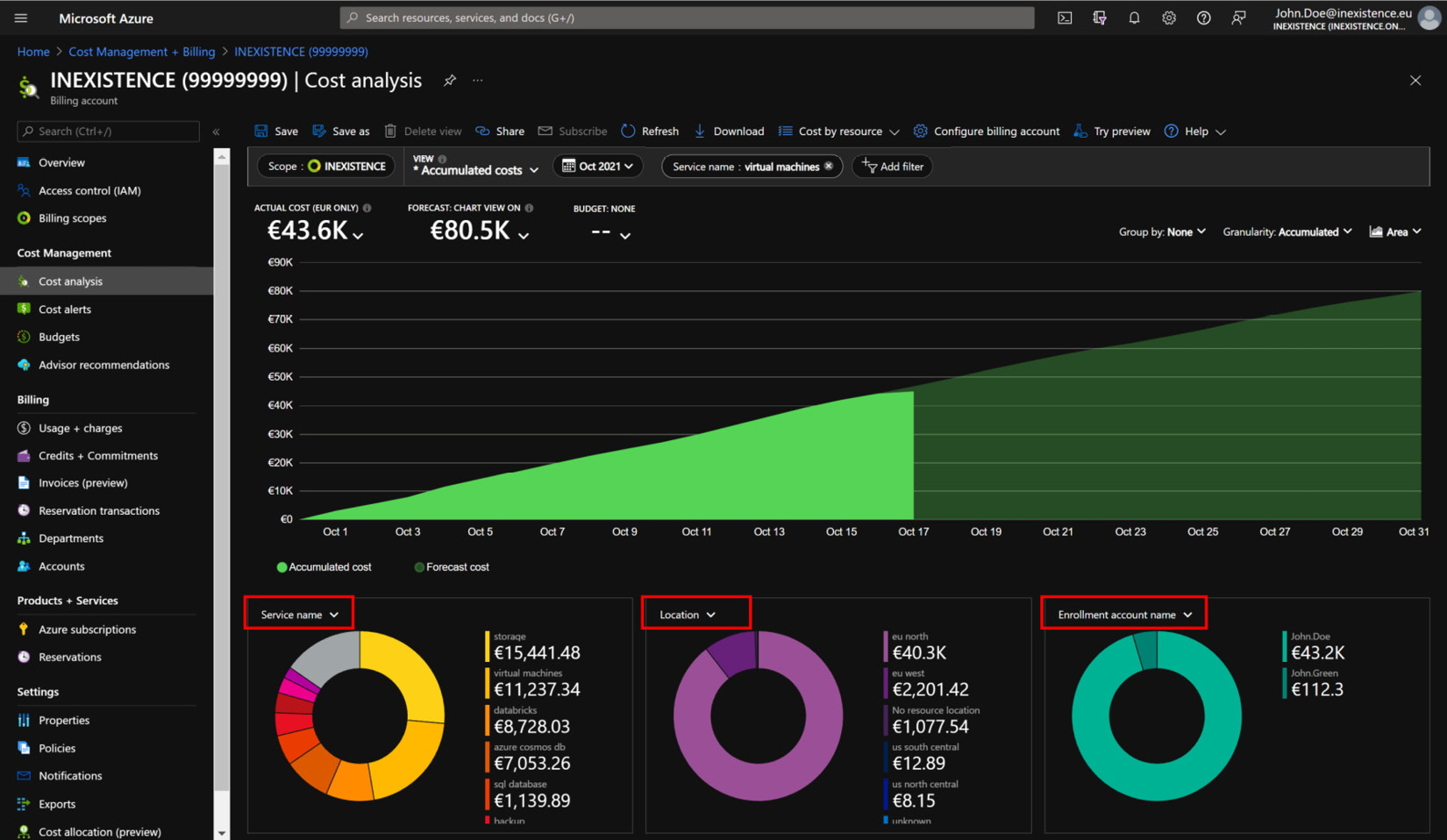
Task: Open Billing scopes in the sidebar
Action: (x=72, y=218)
